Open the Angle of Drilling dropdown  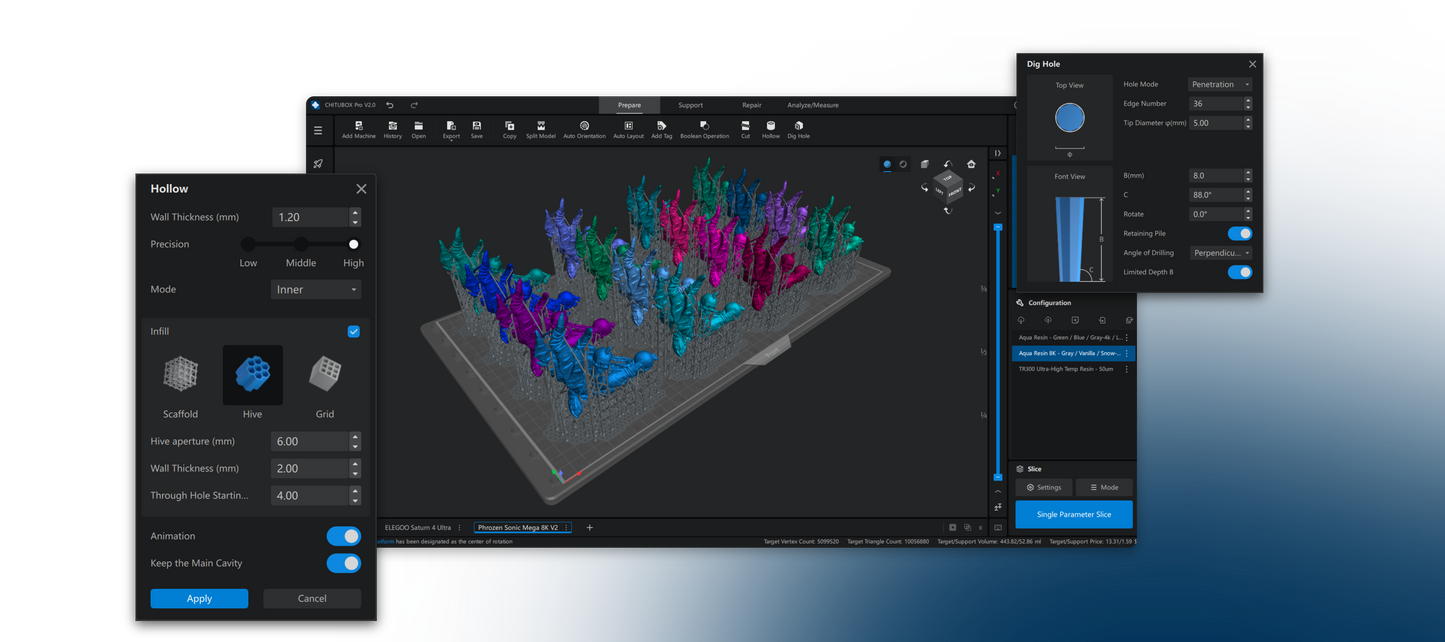point(1220,253)
